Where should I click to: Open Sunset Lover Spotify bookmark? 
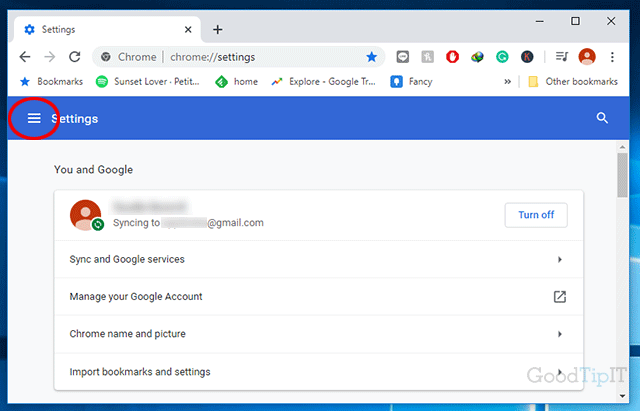tap(147, 82)
